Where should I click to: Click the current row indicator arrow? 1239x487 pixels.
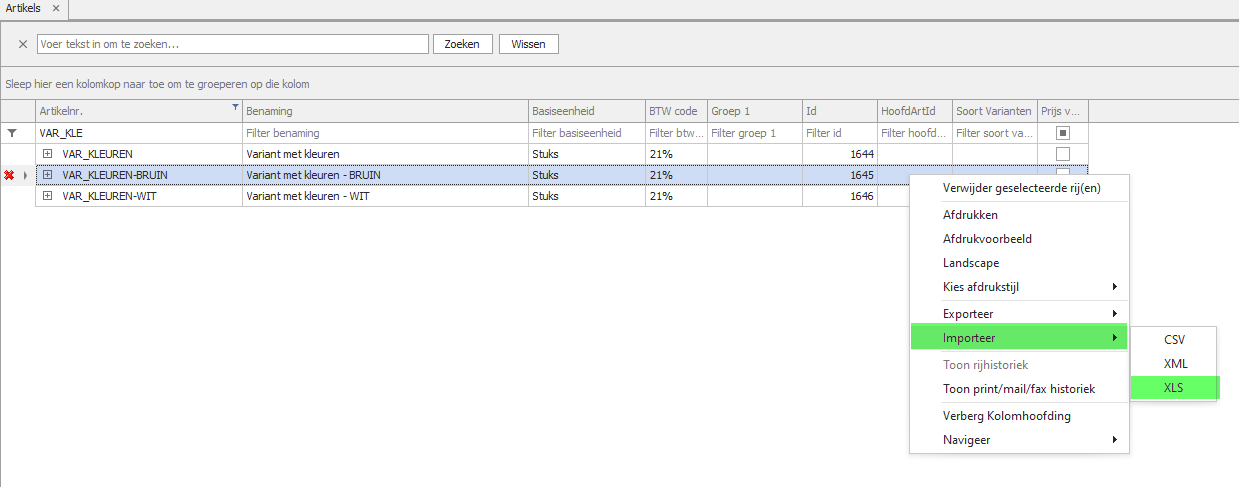26,175
